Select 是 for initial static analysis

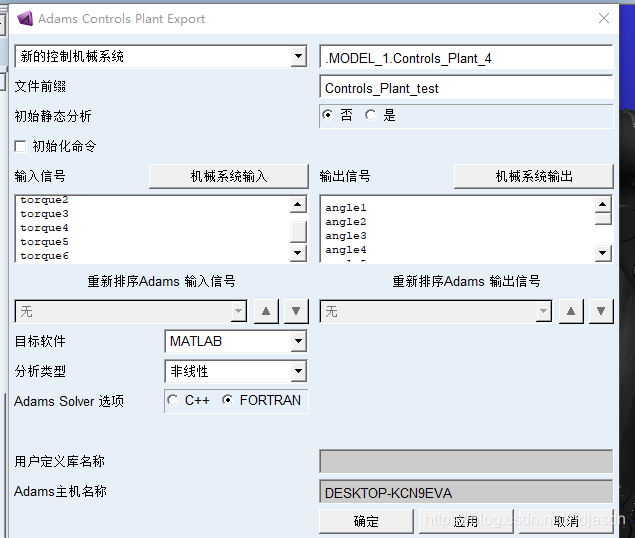pos(370,115)
